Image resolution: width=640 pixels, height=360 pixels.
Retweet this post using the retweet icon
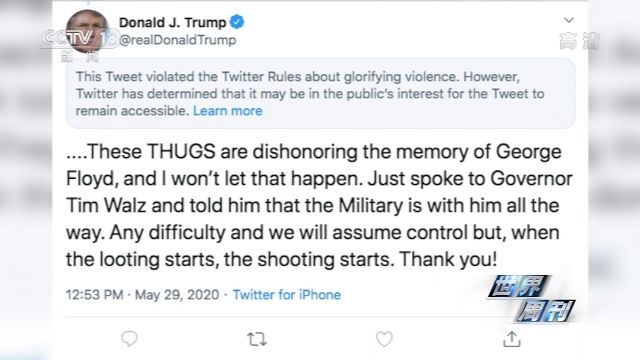pyautogui.click(x=257, y=339)
